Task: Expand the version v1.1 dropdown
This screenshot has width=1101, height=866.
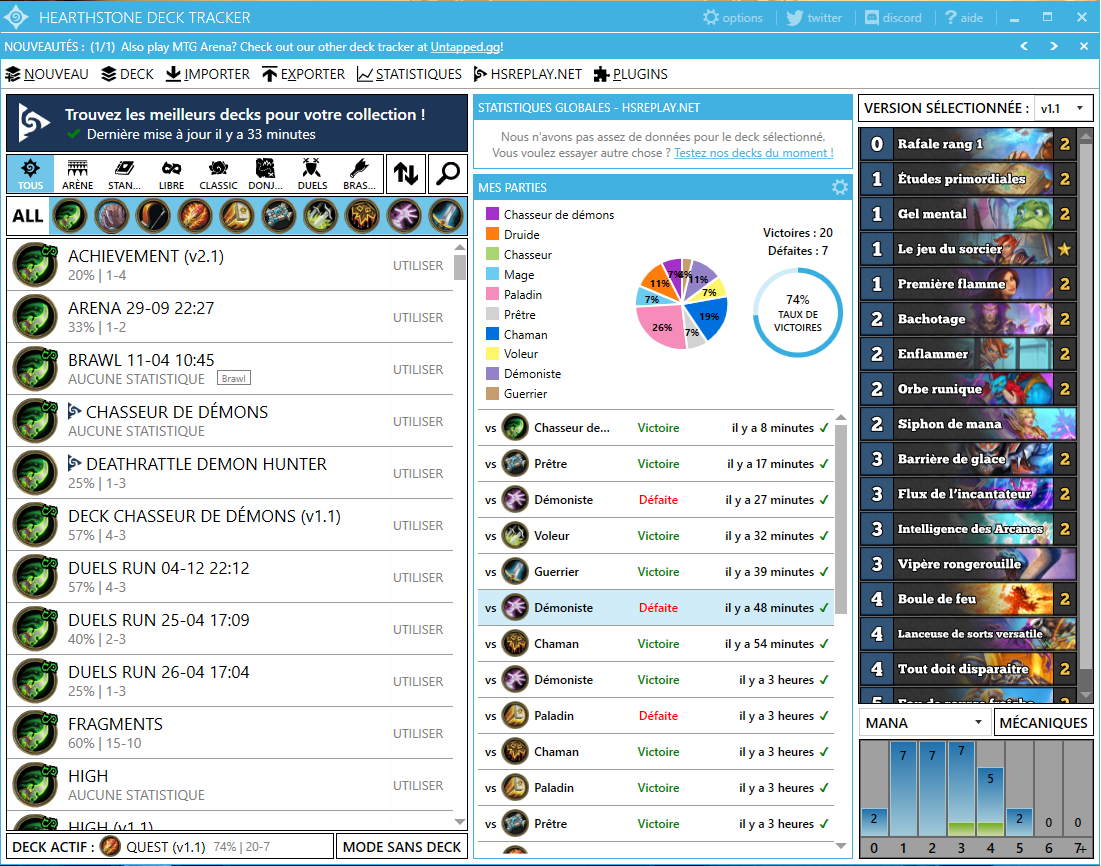Action: pos(1063,108)
